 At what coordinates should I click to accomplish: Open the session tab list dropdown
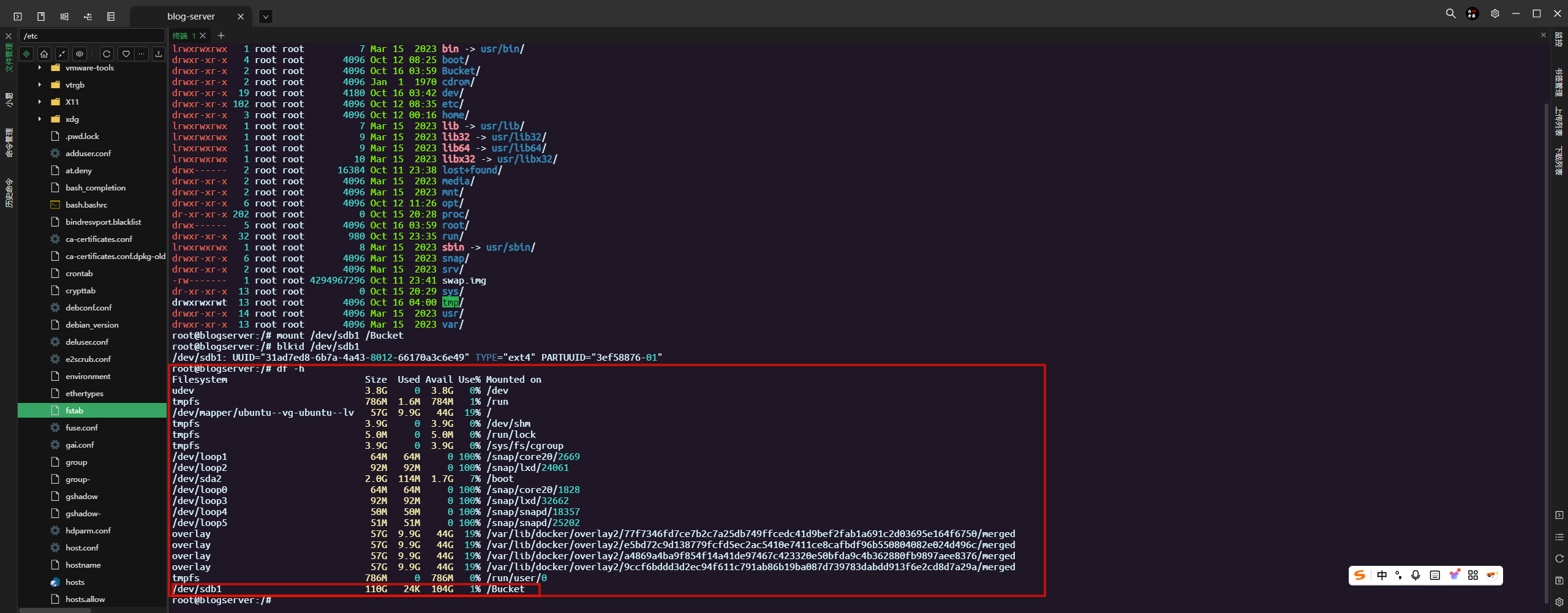[x=265, y=17]
